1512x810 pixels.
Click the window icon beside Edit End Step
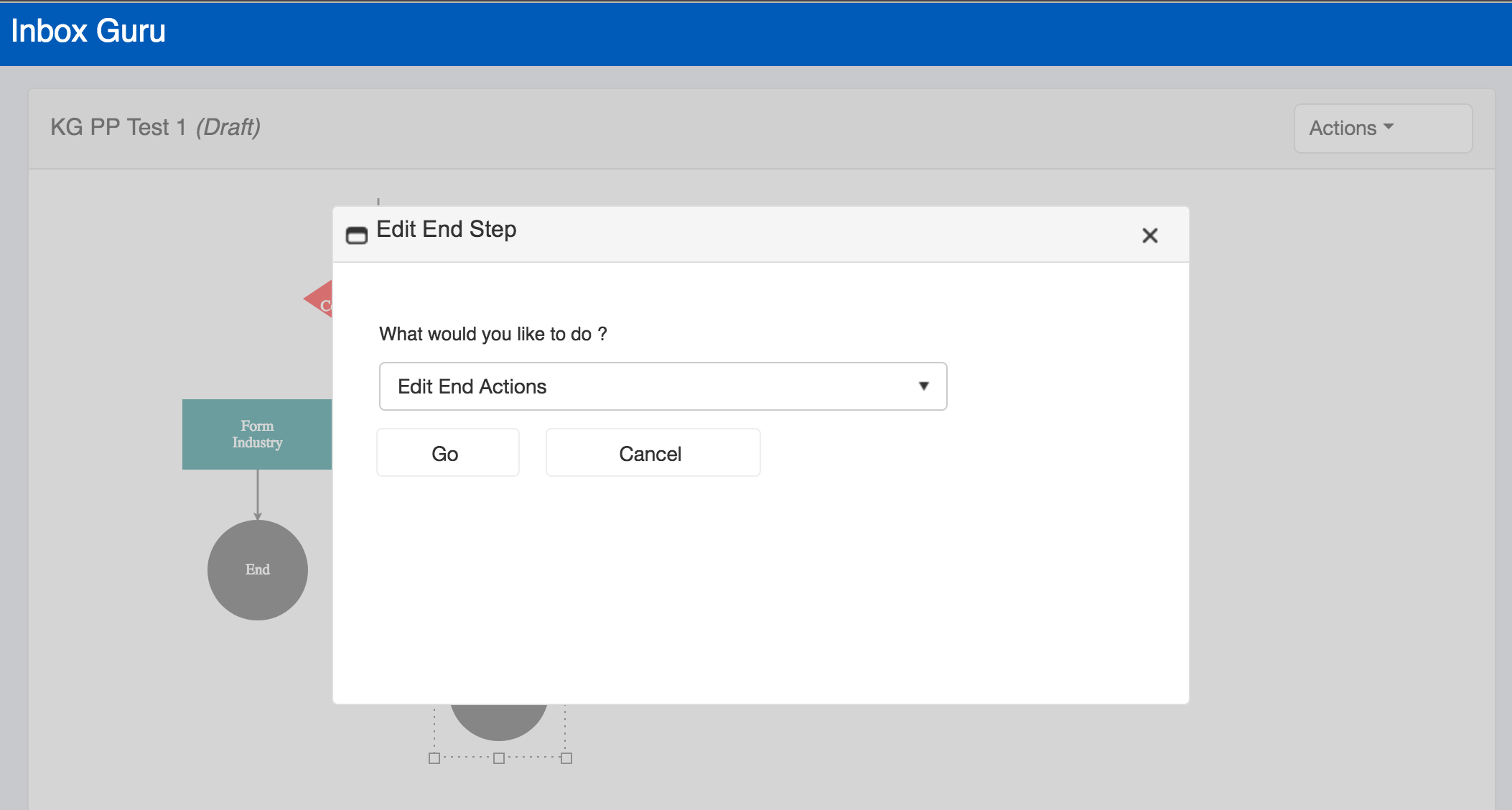pyautogui.click(x=356, y=235)
